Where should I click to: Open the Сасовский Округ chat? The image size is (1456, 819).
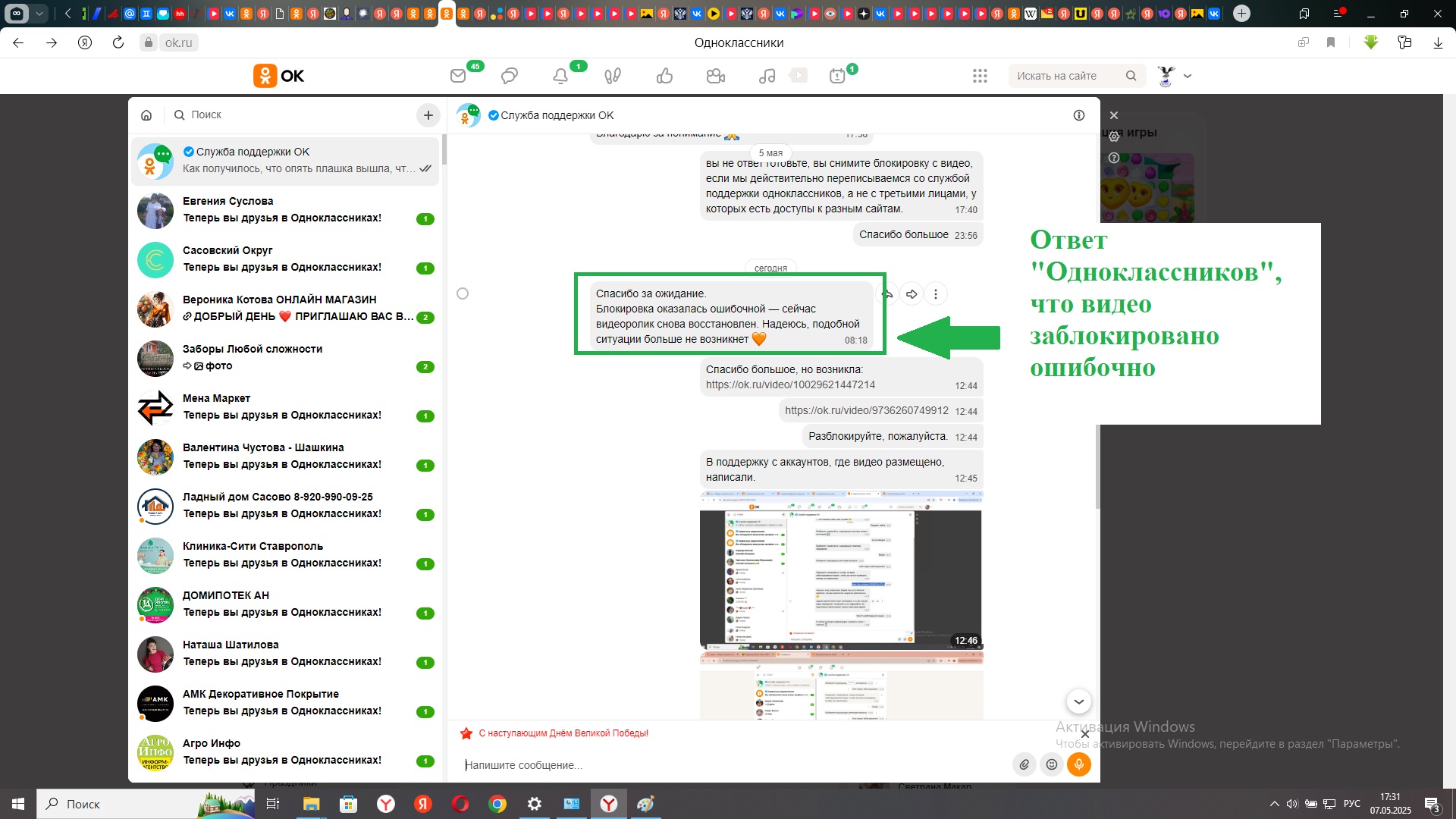(285, 259)
